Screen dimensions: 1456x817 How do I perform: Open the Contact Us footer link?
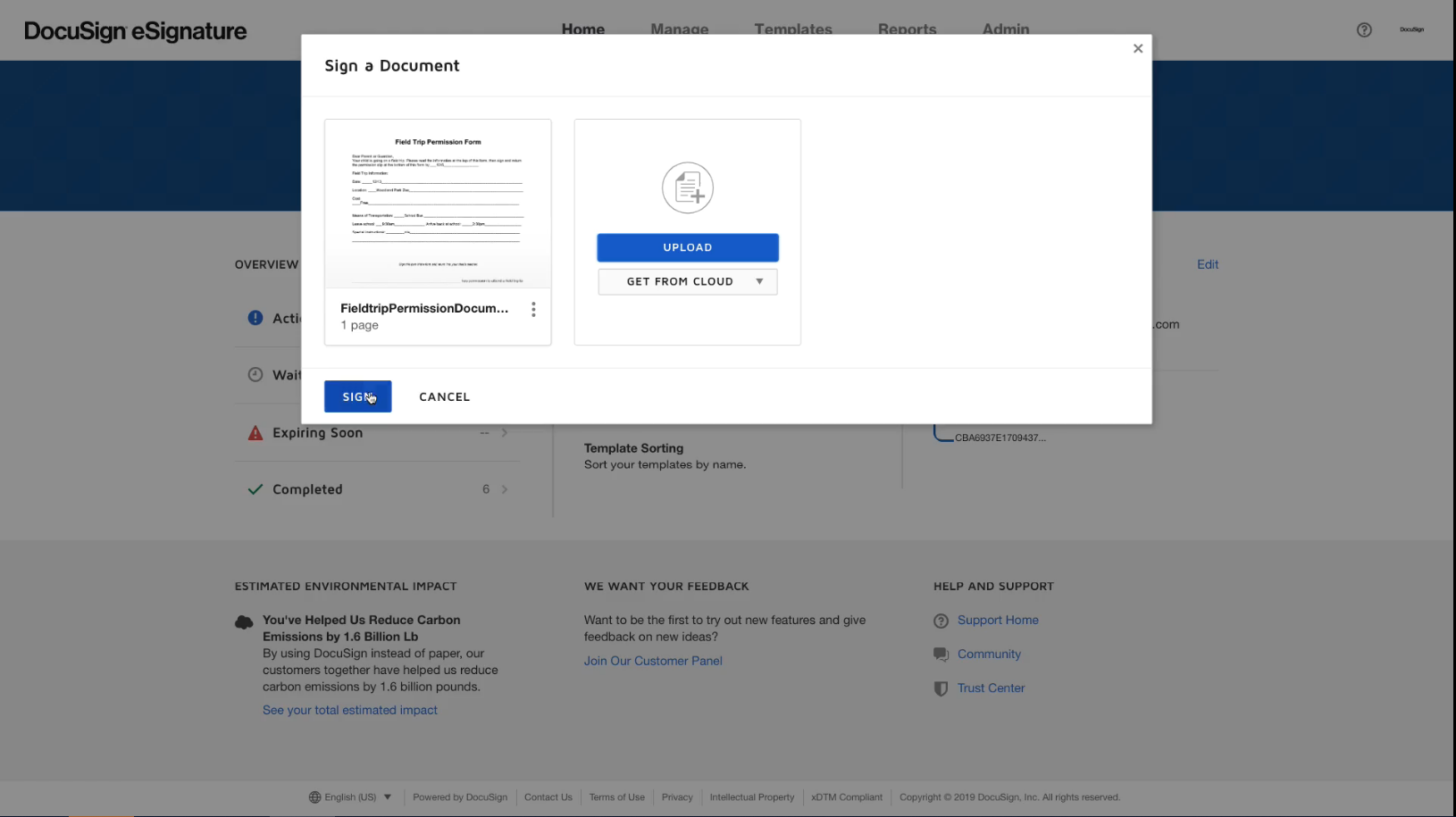click(x=548, y=797)
